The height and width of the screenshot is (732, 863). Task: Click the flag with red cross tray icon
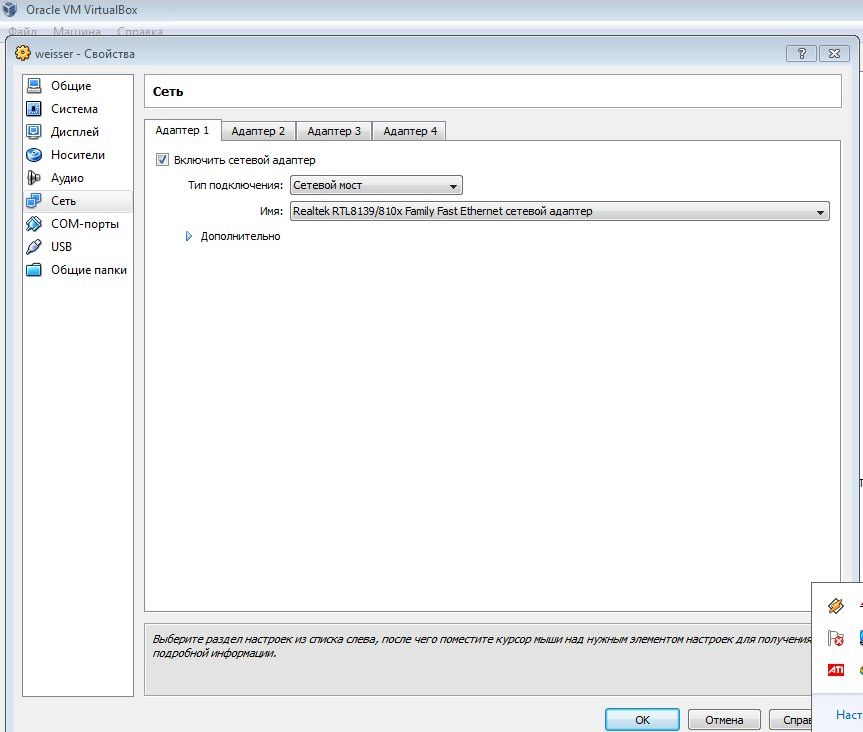click(x=835, y=638)
